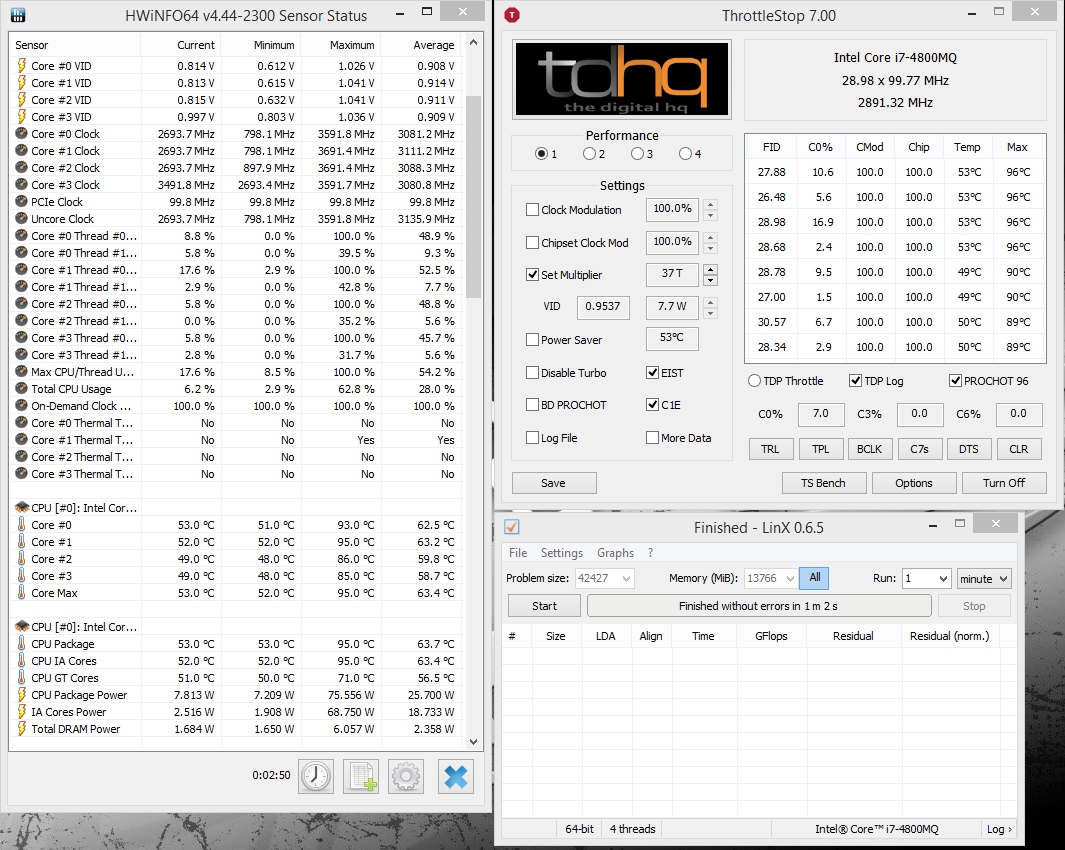The width and height of the screenshot is (1065, 850).
Task: Decrease Chipset Clock Mod percent stepper
Action: click(710, 248)
